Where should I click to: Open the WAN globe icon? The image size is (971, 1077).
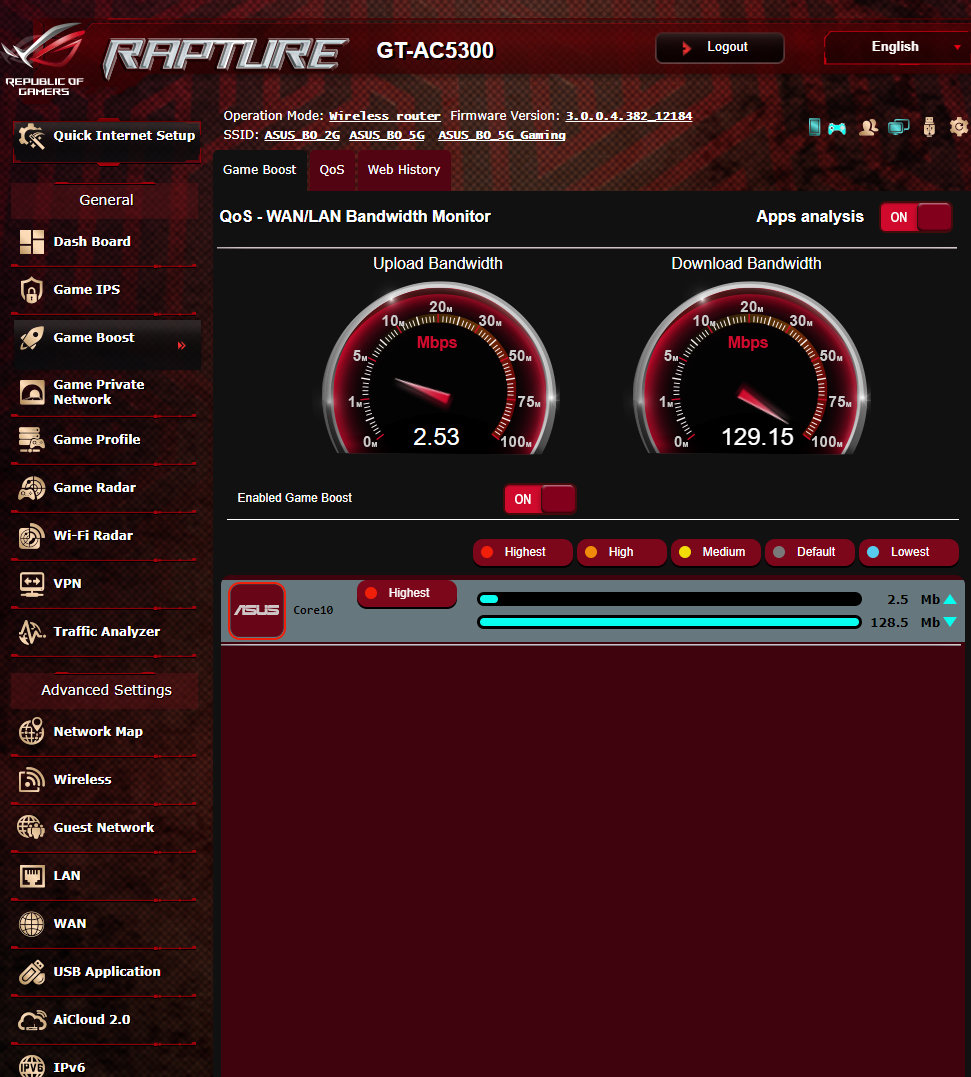click(32, 924)
